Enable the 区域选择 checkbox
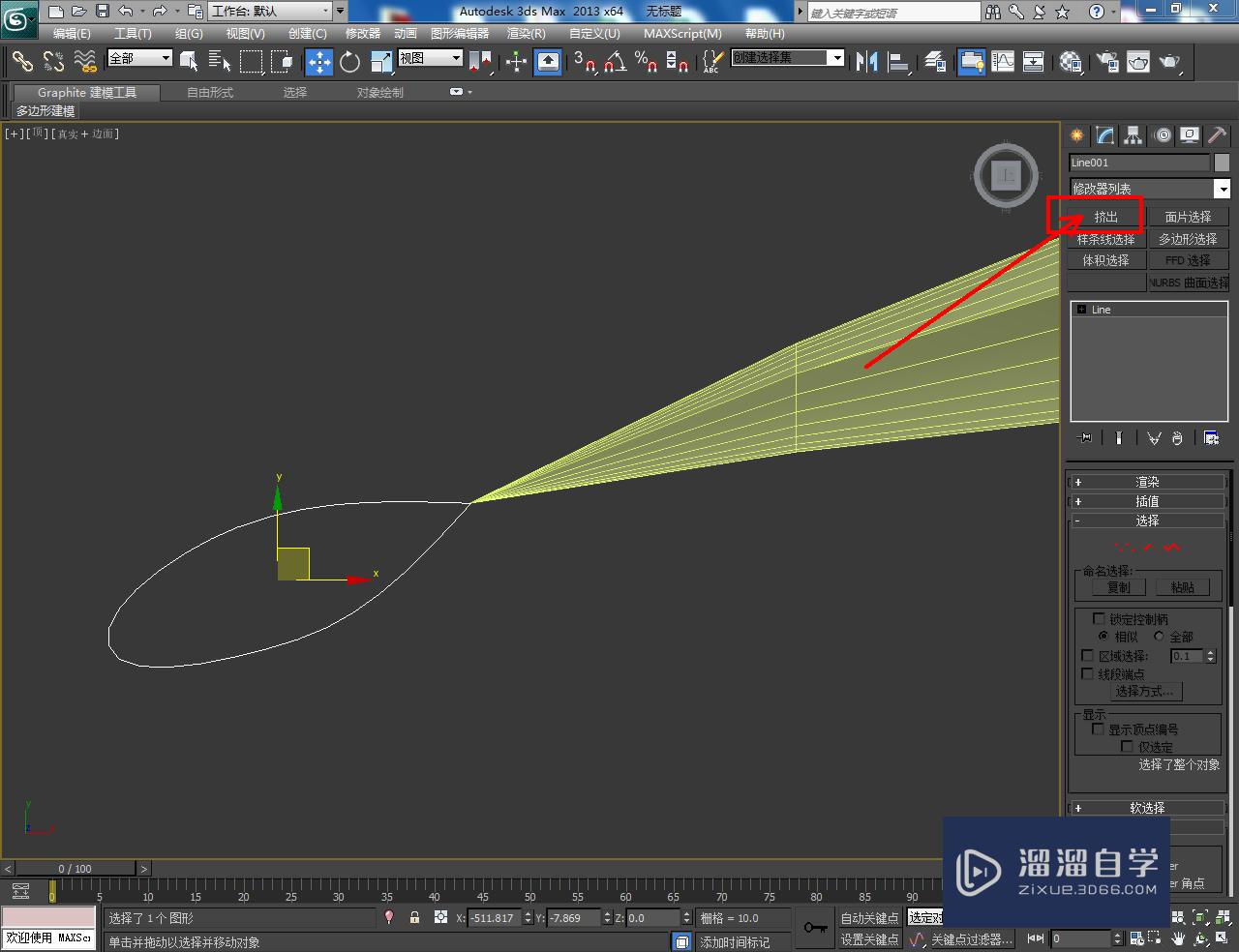Screen dimensions: 1239x952 tap(1087, 655)
